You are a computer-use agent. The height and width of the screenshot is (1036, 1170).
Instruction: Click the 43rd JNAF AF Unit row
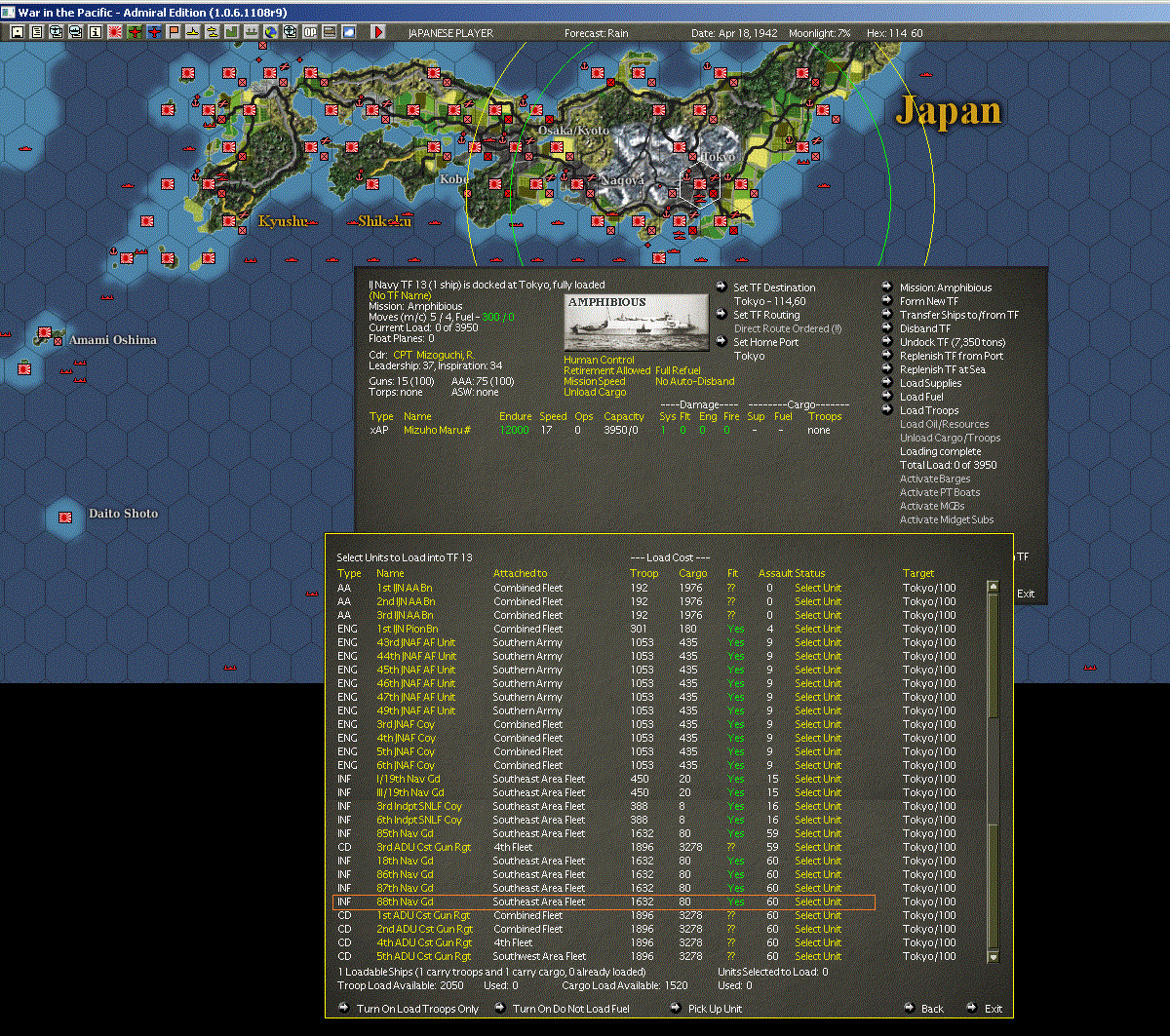(604, 642)
